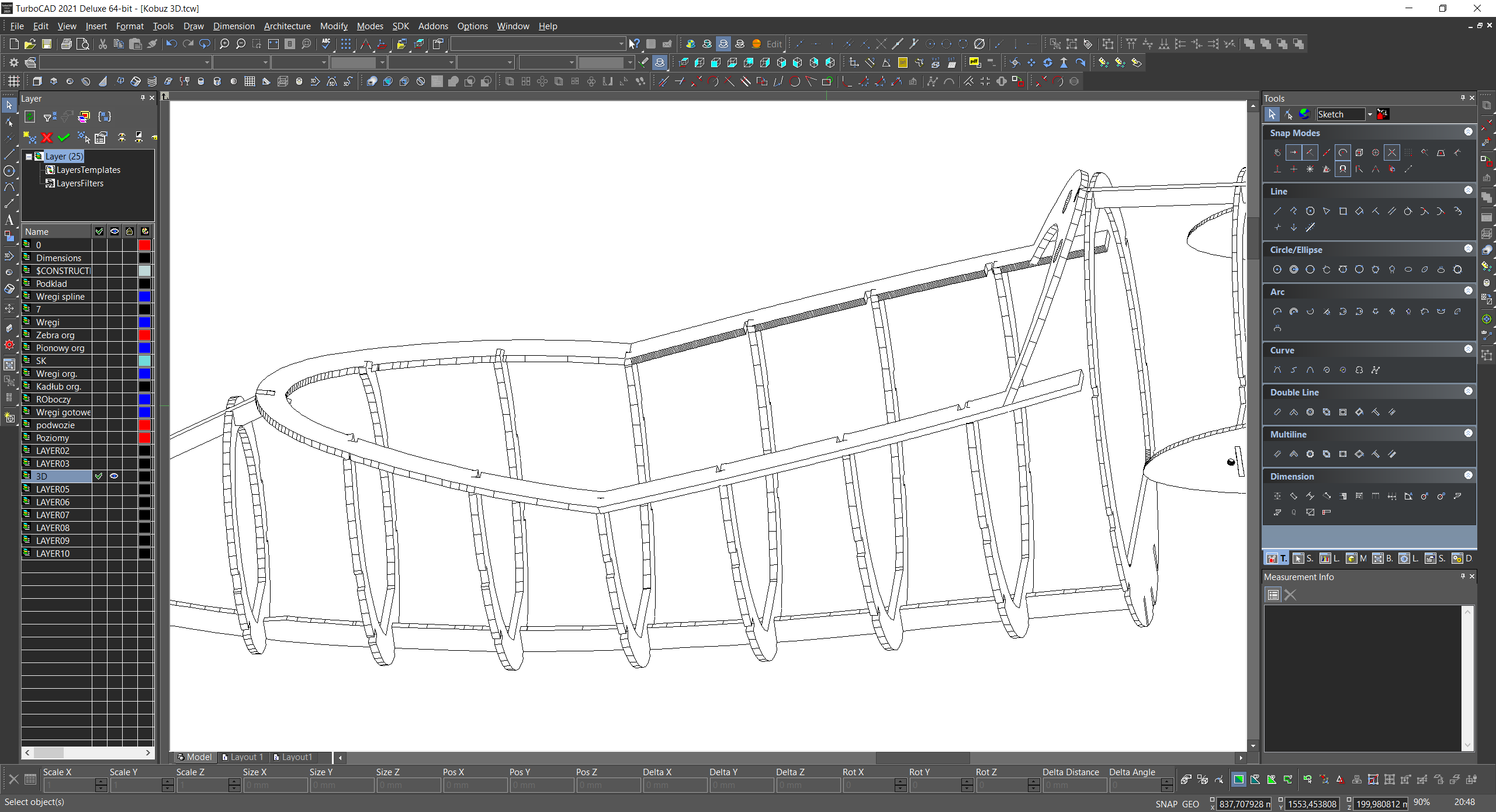Toggle SNAP mode in status bar
1496x812 pixels.
click(1166, 804)
